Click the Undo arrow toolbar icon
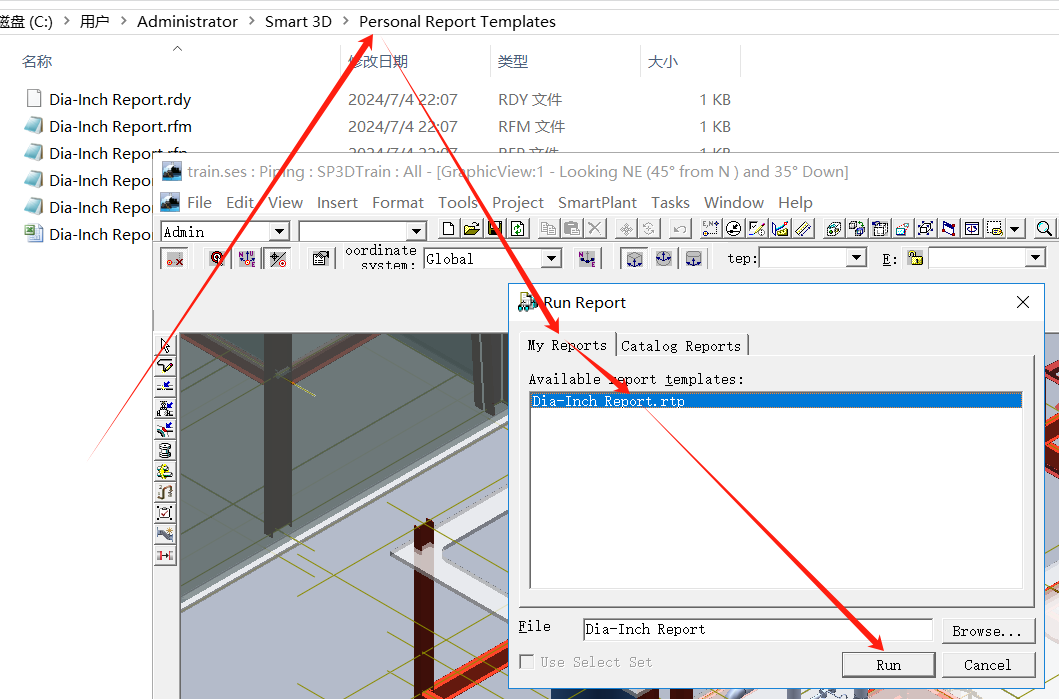The image size is (1059, 699). coord(679,229)
